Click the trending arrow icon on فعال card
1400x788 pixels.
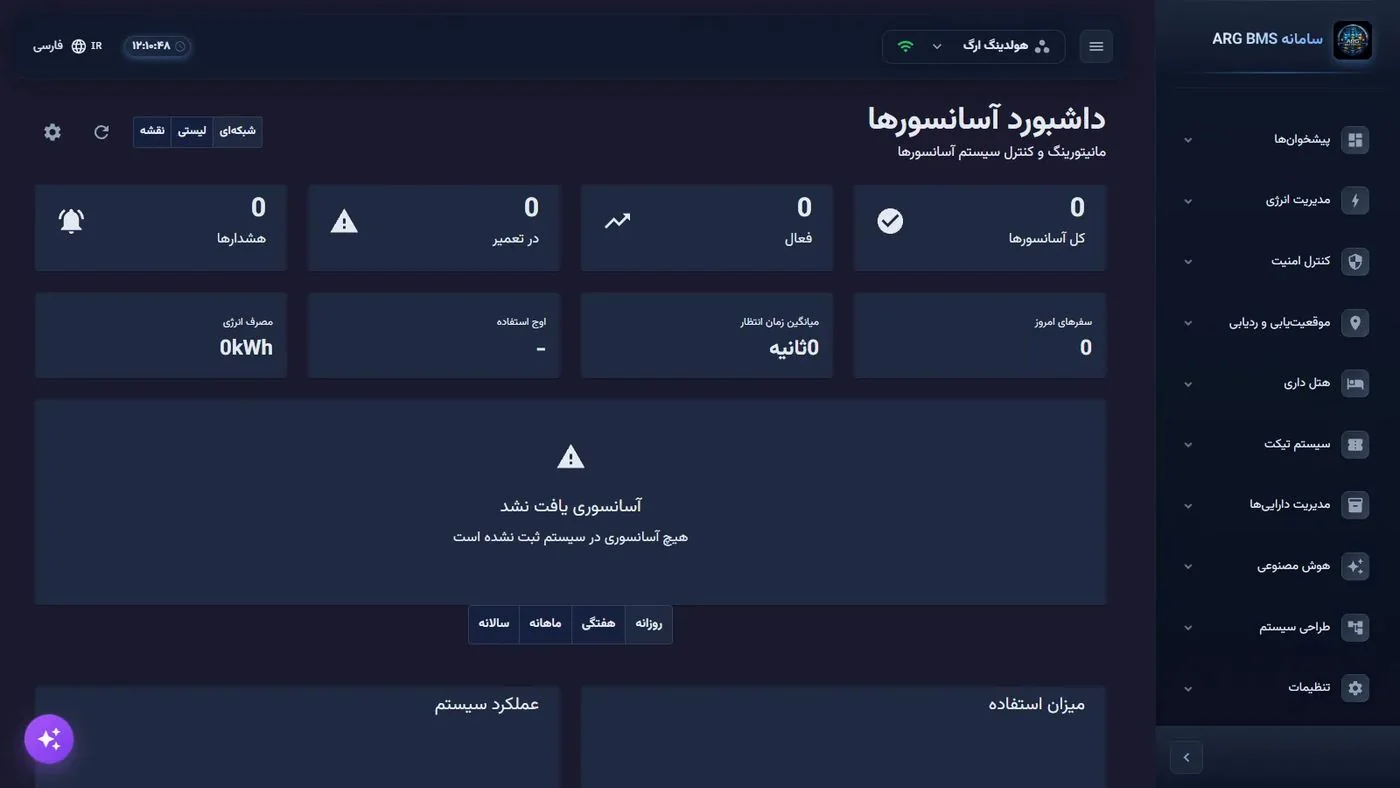tap(617, 221)
